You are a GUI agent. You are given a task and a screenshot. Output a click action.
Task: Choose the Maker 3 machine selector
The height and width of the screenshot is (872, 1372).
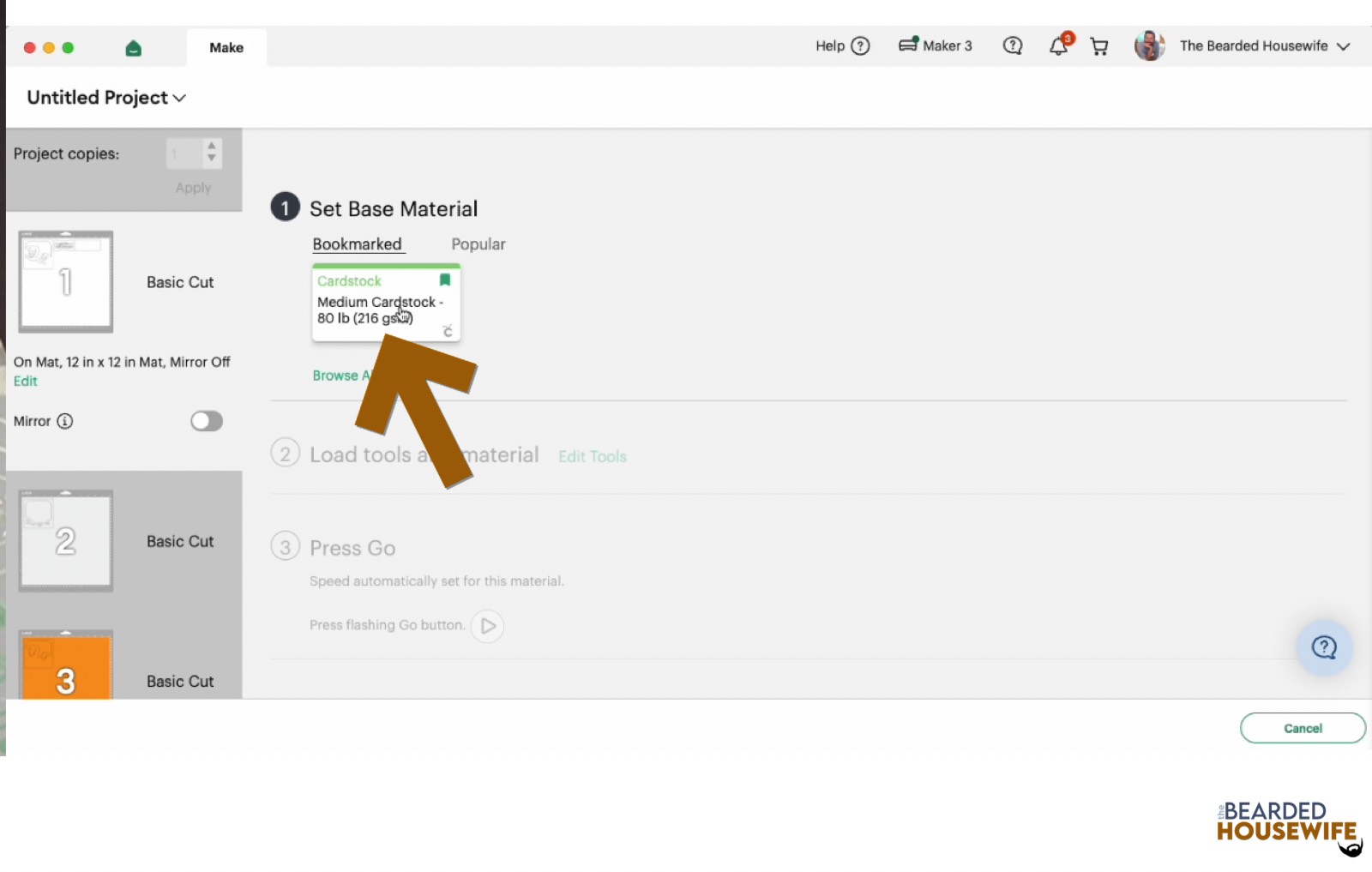[x=935, y=45]
